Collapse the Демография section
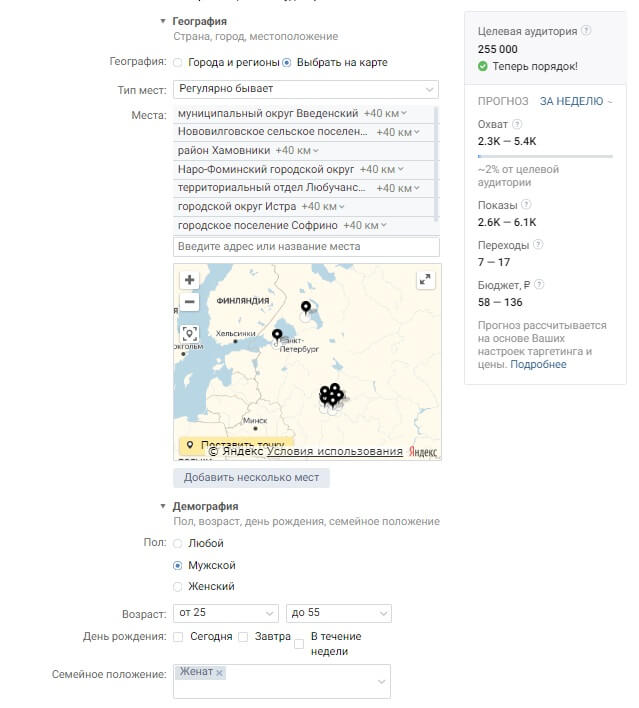The width and height of the screenshot is (639, 708). pos(163,506)
